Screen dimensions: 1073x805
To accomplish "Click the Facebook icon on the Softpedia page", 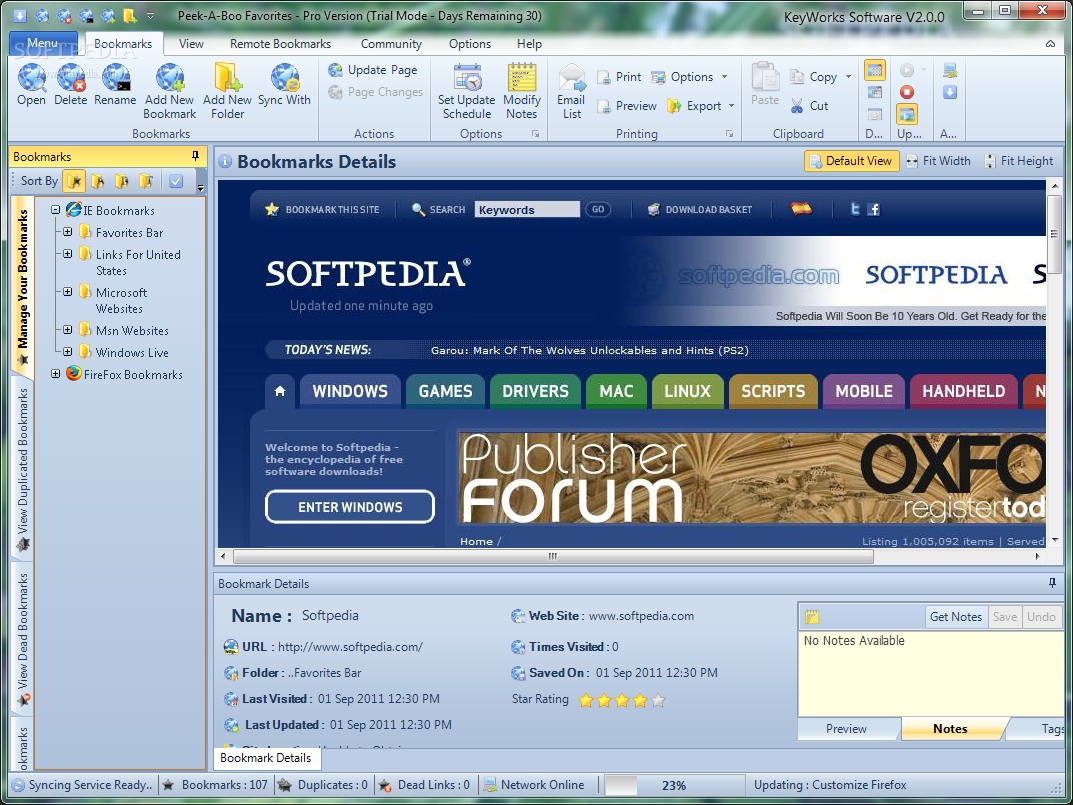I will tap(874, 209).
